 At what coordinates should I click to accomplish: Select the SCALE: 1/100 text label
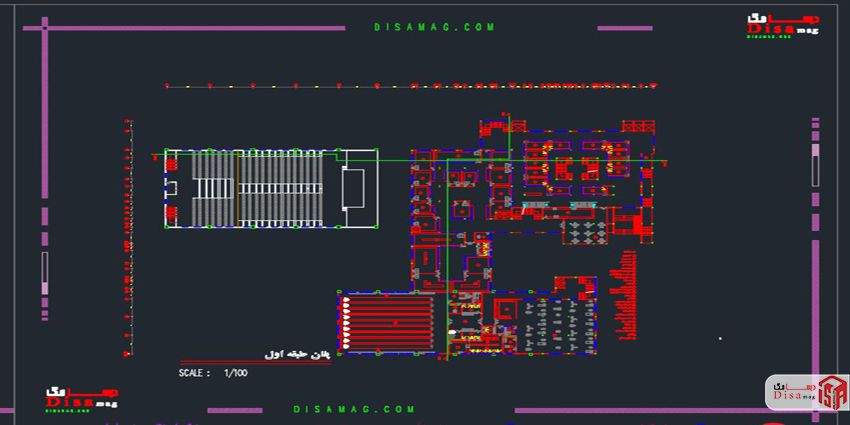(213, 372)
